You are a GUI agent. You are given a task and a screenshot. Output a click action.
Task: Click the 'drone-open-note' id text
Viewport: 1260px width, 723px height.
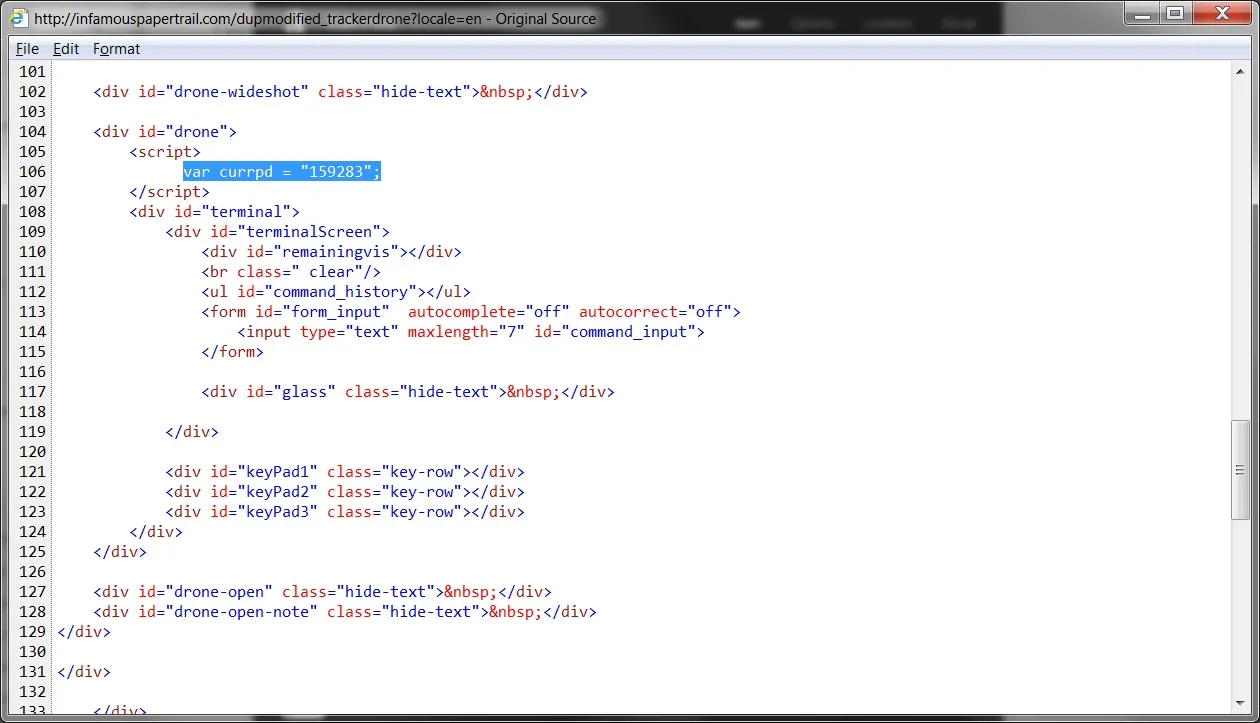(x=242, y=611)
